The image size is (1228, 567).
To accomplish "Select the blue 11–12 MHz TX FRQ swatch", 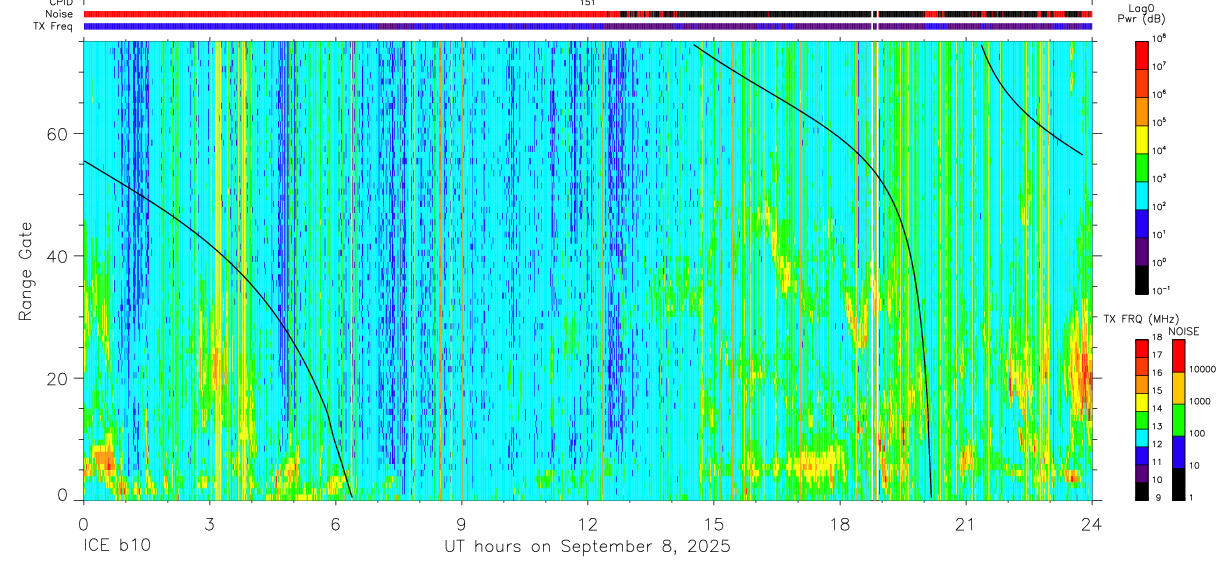I will tap(1142, 455).
